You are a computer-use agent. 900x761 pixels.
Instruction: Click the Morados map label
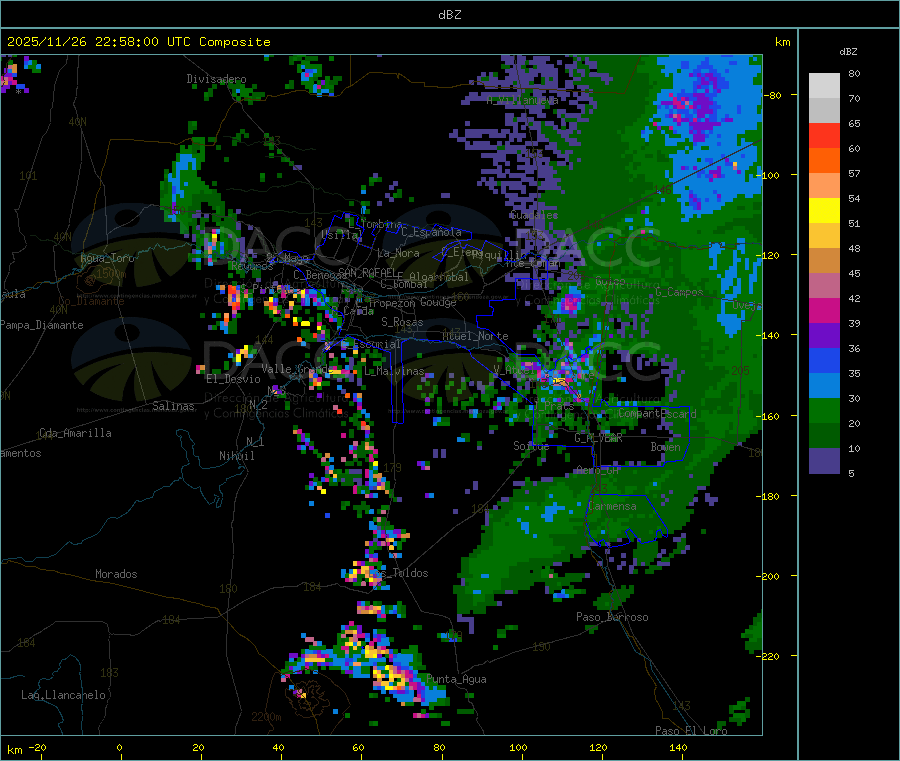tap(116, 574)
